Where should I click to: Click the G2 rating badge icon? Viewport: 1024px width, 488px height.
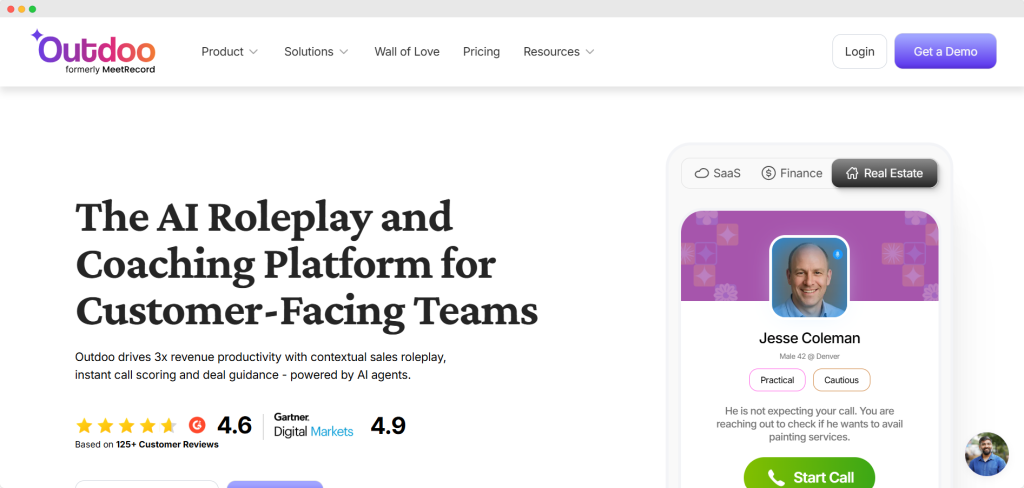pyautogui.click(x=197, y=425)
